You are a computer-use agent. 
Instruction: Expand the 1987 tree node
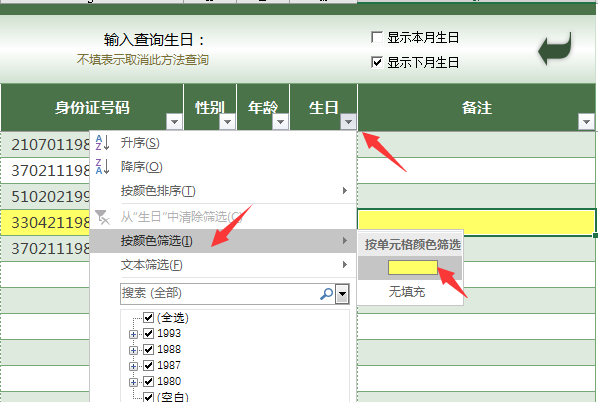(x=133, y=366)
